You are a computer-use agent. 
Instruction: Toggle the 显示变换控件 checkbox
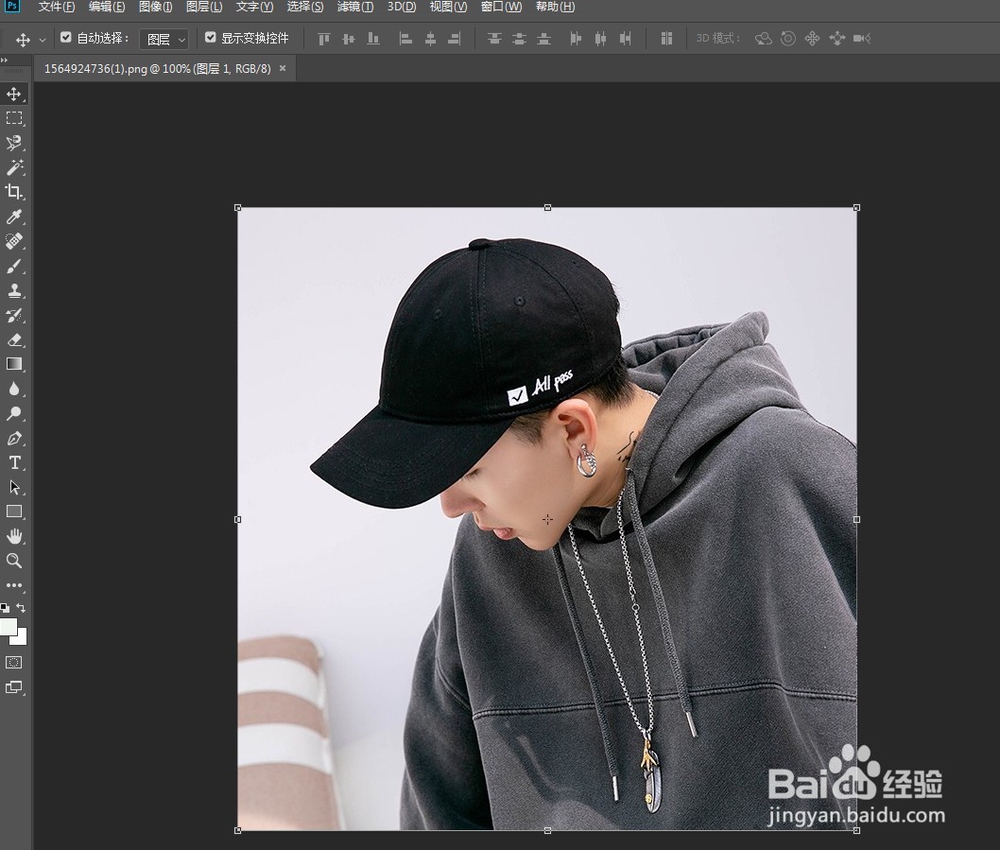(210, 38)
